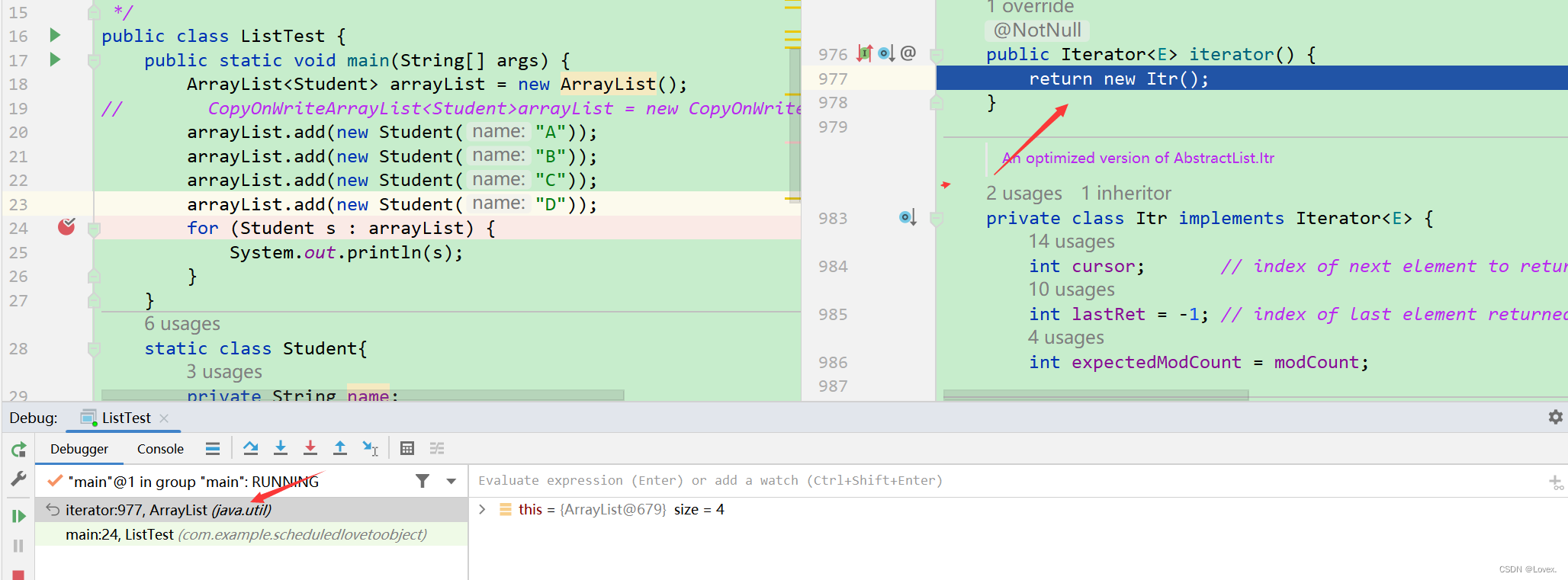Click Run to Cursor button
Screen dimensions: 1568x580
(x=370, y=448)
